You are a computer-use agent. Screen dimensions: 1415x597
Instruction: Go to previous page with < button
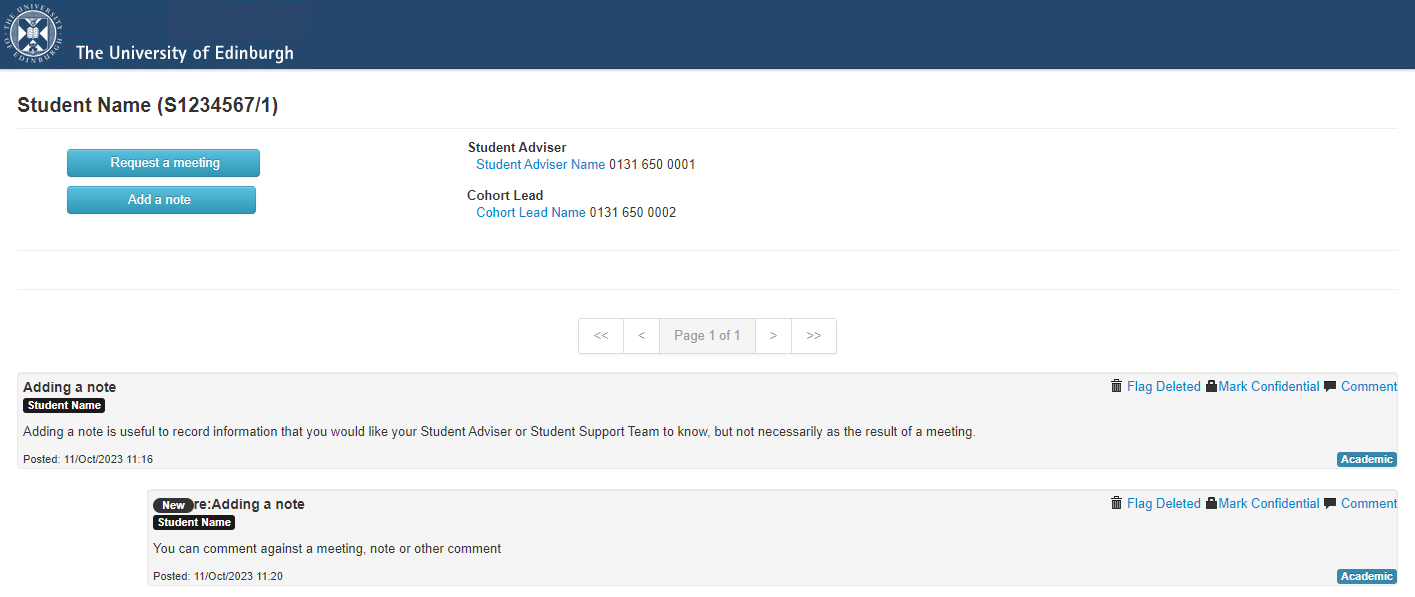641,336
